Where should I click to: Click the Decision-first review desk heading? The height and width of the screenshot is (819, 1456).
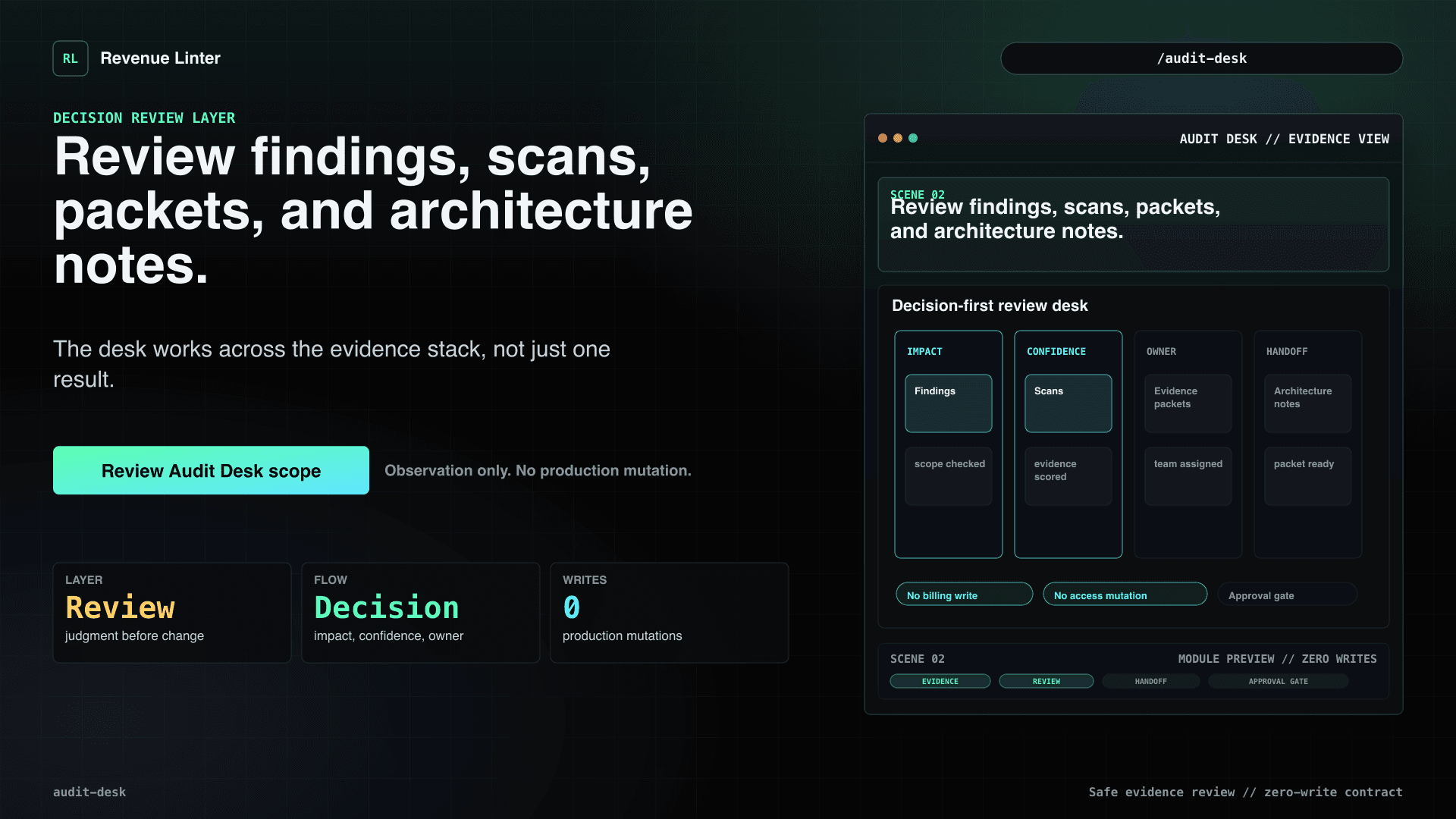[990, 306]
